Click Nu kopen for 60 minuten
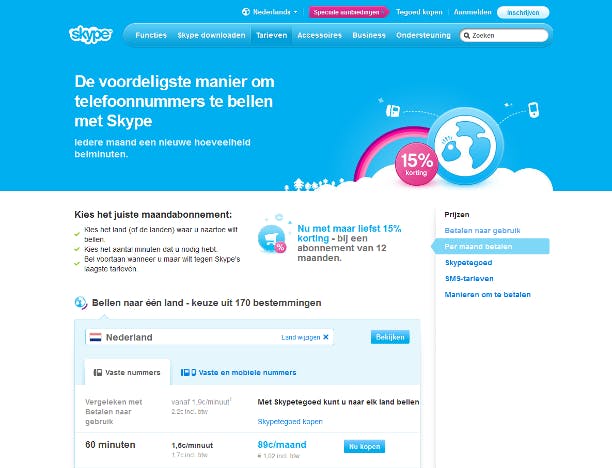 (364, 446)
